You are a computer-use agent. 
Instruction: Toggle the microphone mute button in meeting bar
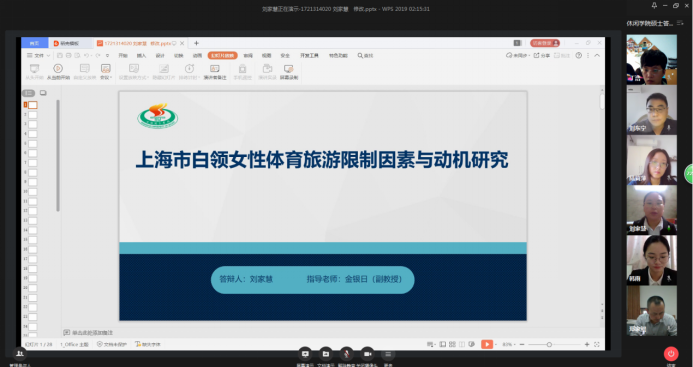point(346,354)
